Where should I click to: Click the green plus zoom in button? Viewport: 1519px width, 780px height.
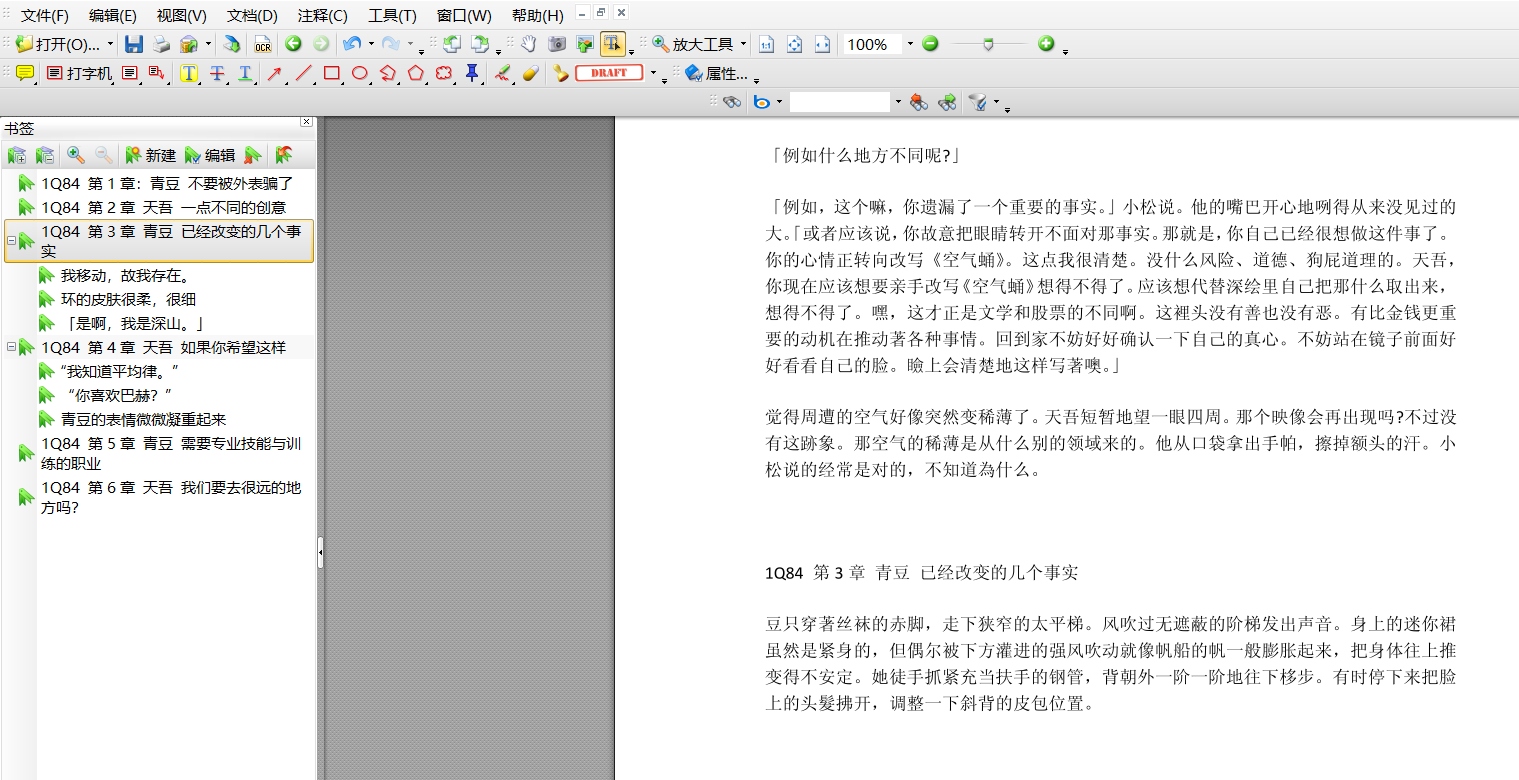[1046, 44]
